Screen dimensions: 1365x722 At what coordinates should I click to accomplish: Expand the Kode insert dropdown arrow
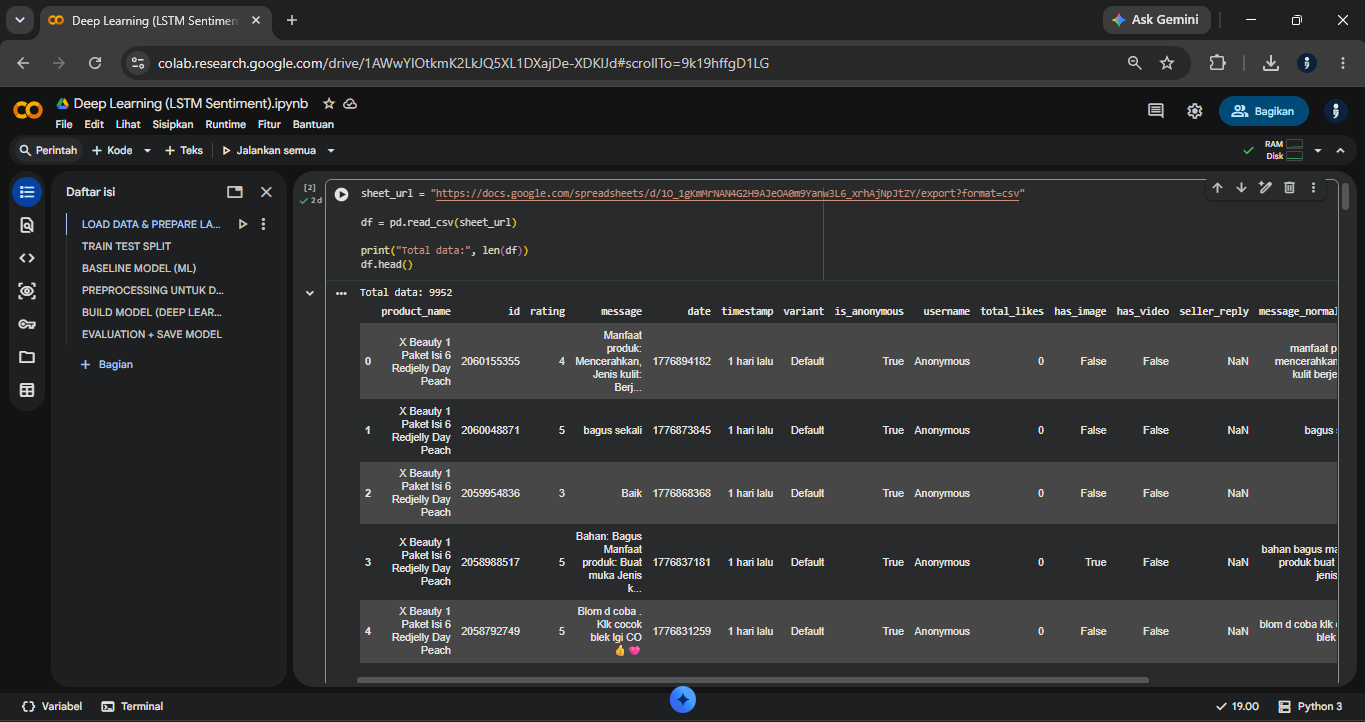pos(147,151)
